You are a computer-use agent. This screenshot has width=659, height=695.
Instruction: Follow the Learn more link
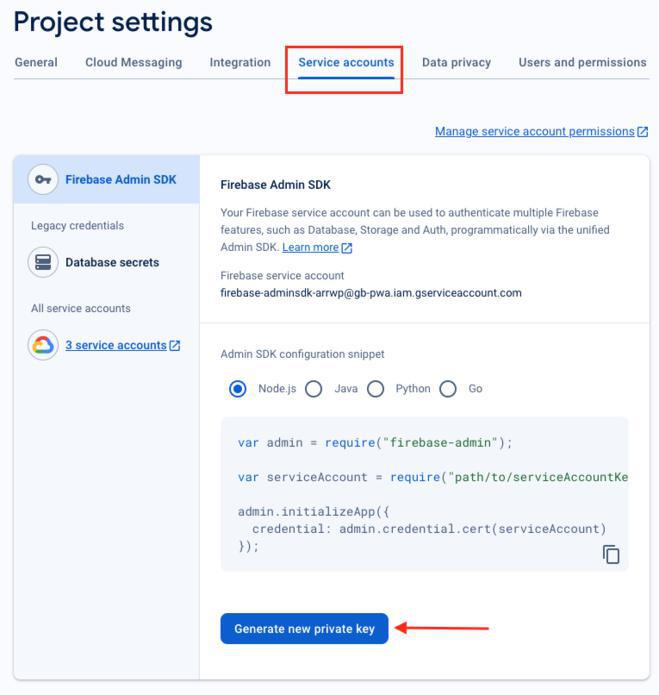310,248
